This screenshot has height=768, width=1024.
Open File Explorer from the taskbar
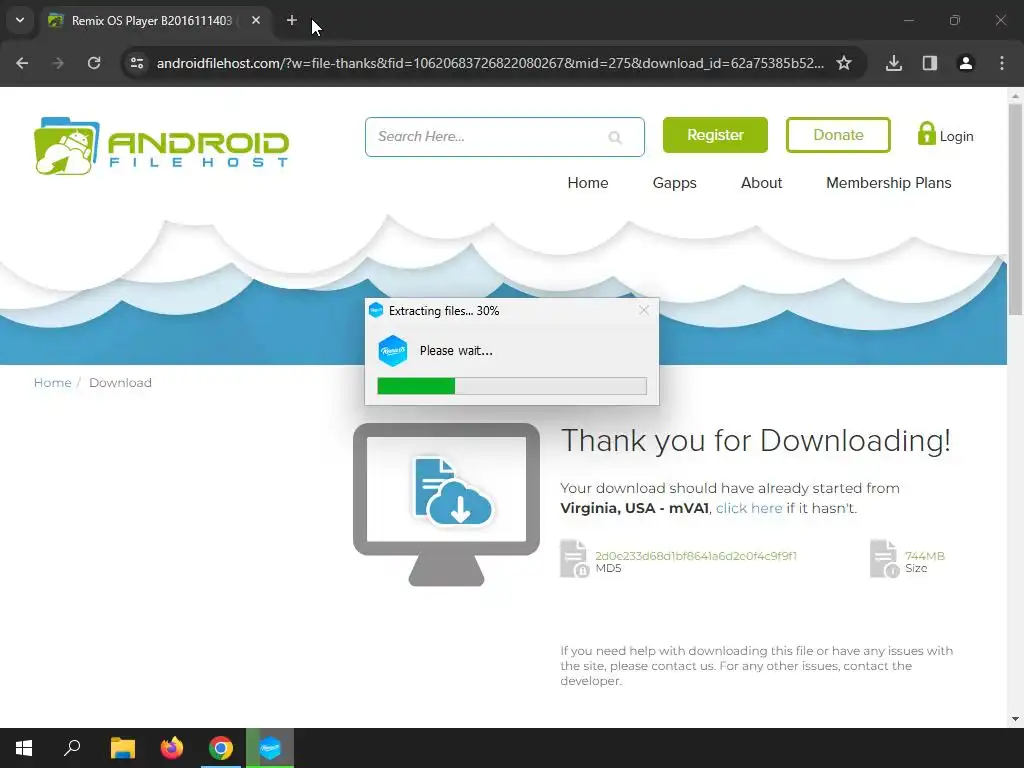point(123,748)
